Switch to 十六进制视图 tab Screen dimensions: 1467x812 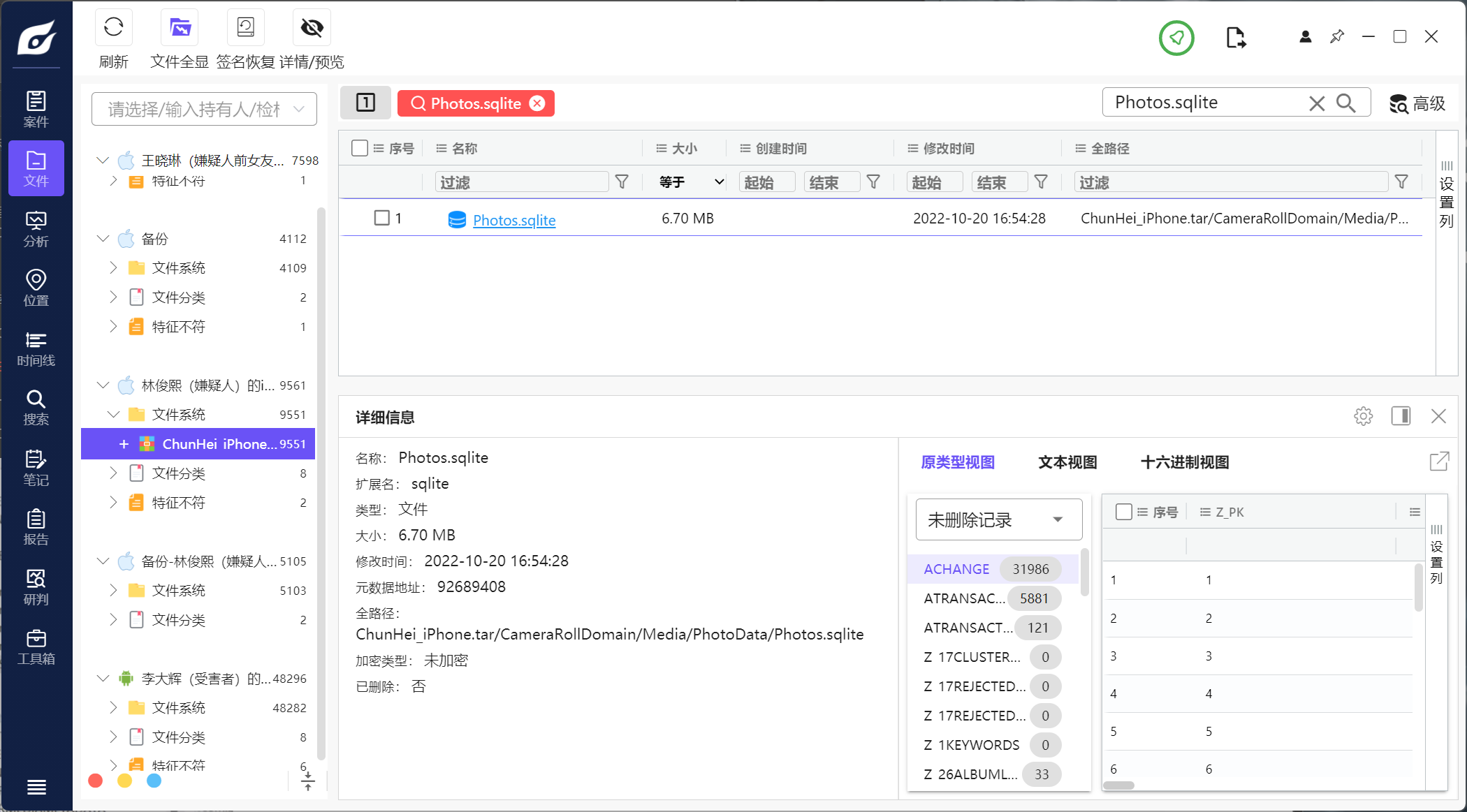pyautogui.click(x=1184, y=462)
